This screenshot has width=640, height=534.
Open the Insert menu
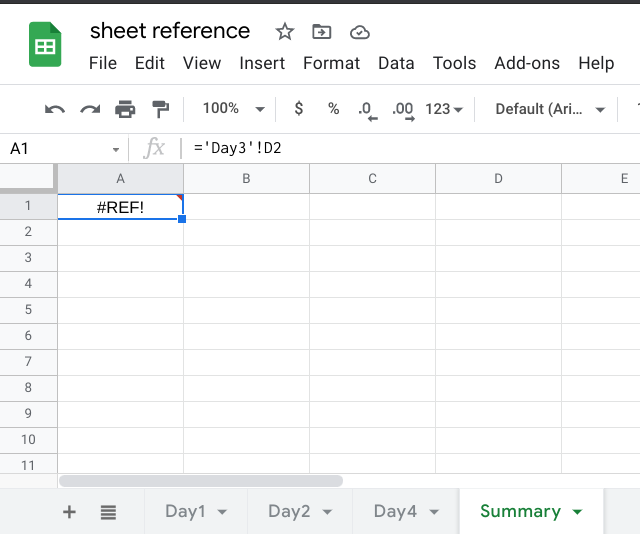click(262, 63)
